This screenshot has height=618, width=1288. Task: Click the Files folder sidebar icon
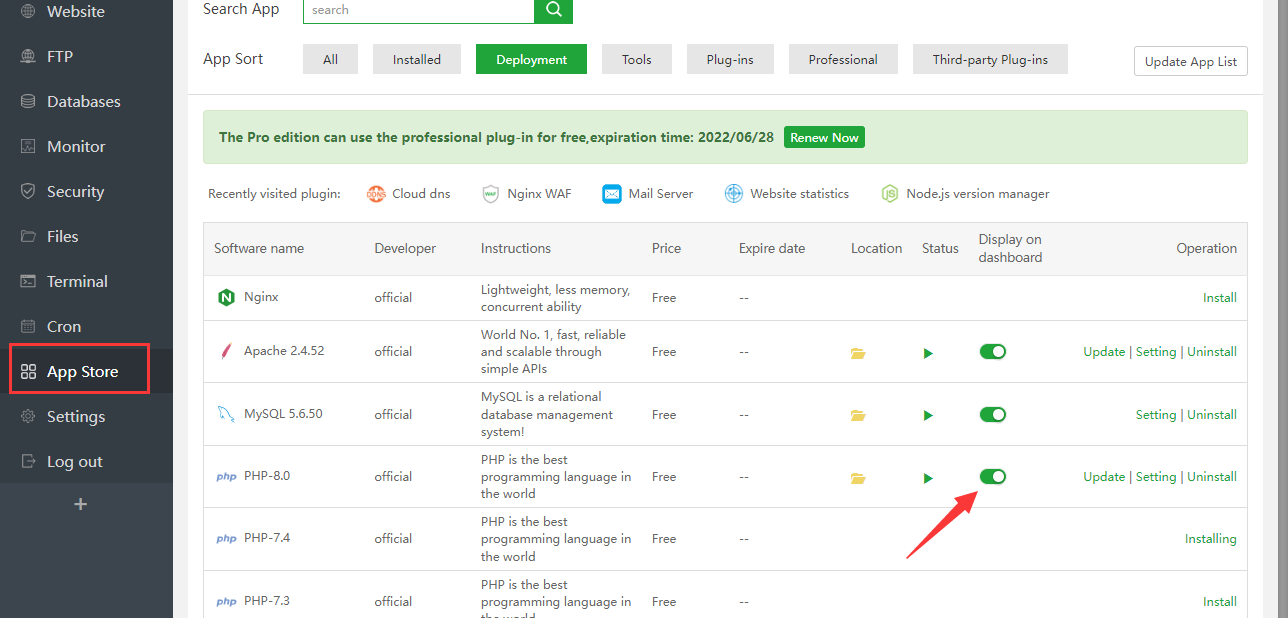coord(28,237)
